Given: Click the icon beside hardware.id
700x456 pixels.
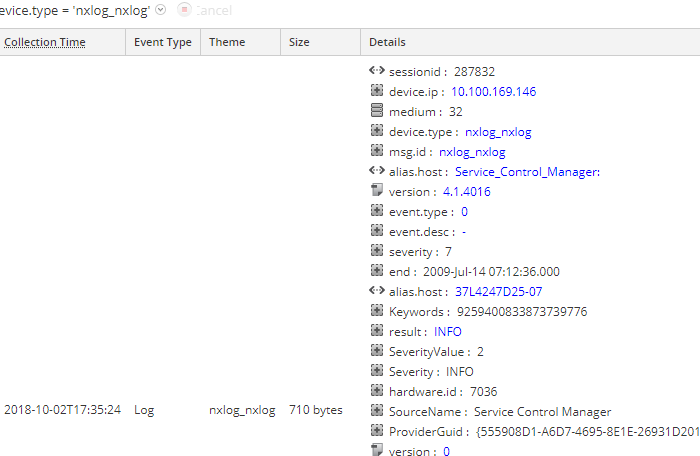Looking at the screenshot, I should pos(376,391).
